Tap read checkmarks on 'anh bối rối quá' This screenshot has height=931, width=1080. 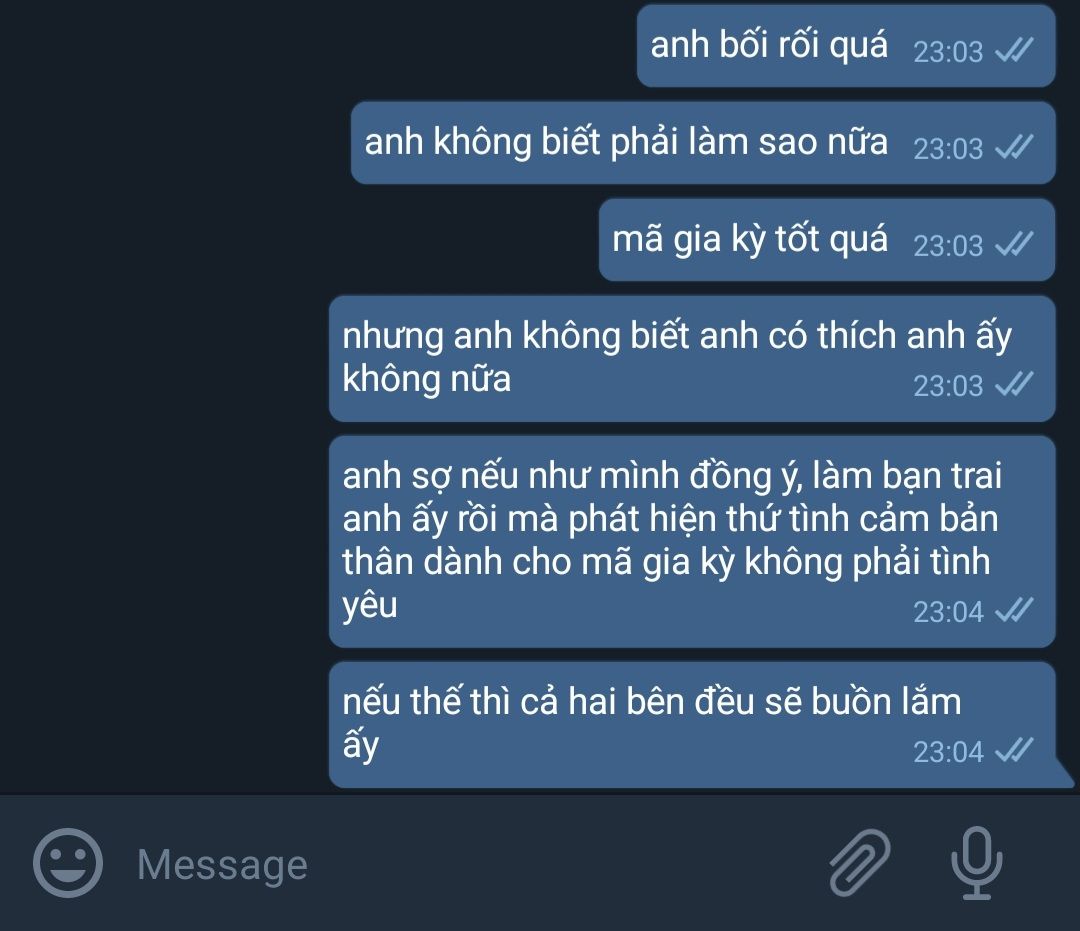1015,50
